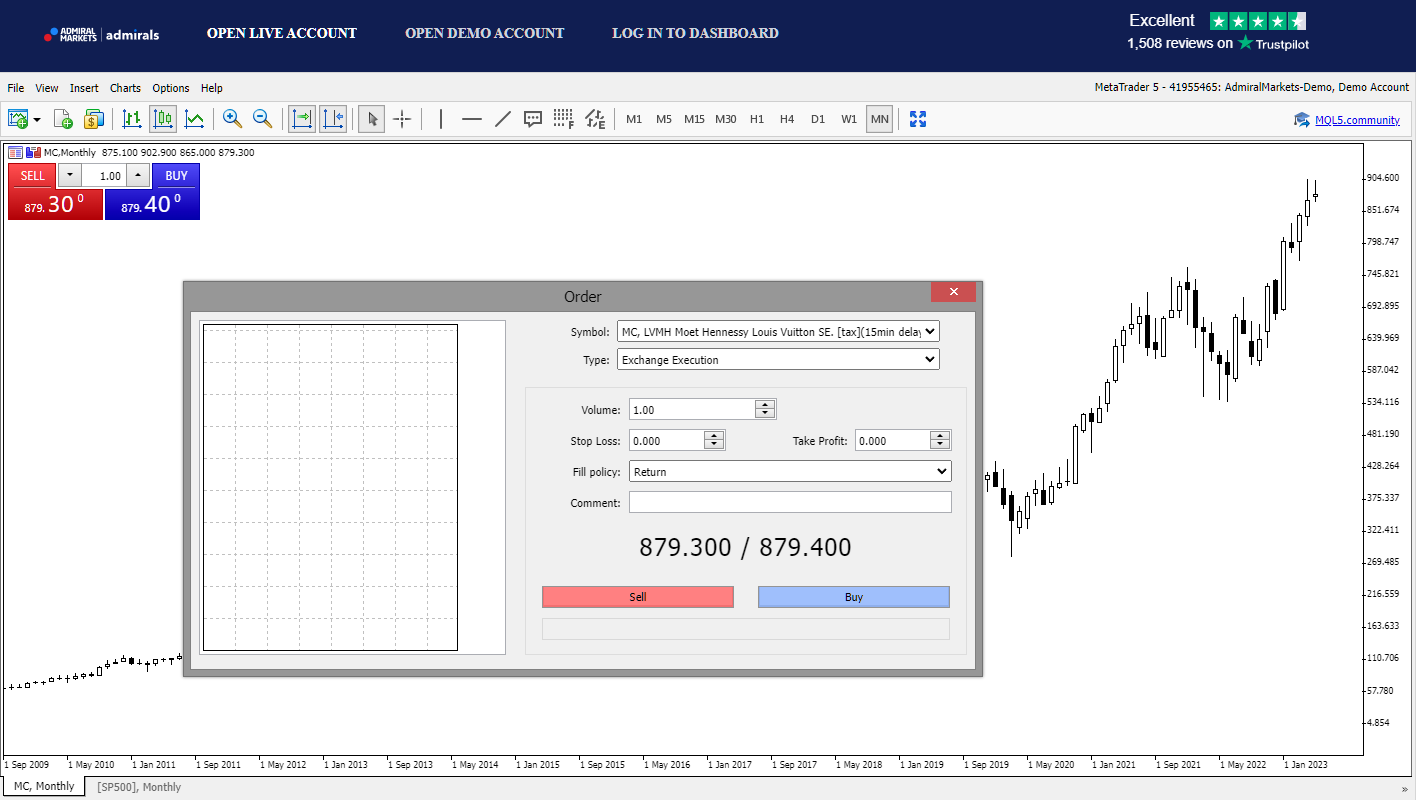This screenshot has height=800, width=1416.
Task: Open the Fill policy dropdown
Action: (x=791, y=471)
